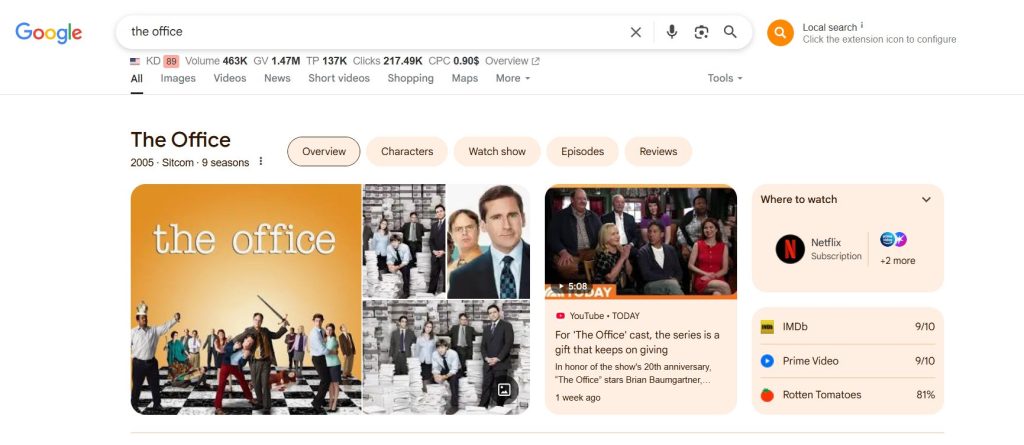
Task: Expand the Where to watch section
Action: point(926,200)
